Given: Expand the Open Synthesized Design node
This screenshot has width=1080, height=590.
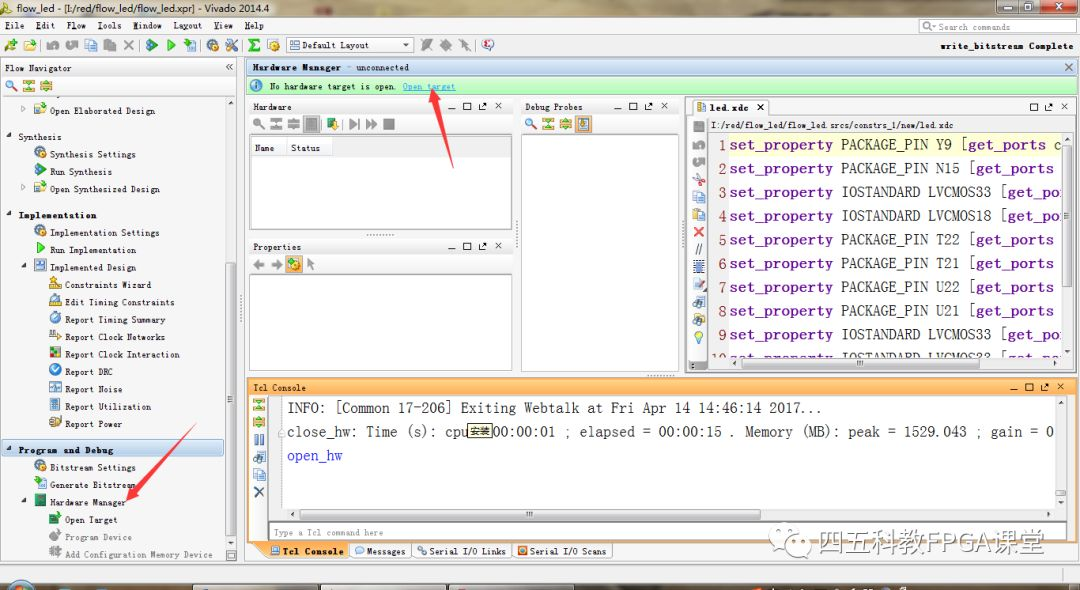Looking at the screenshot, I should pos(24,188).
